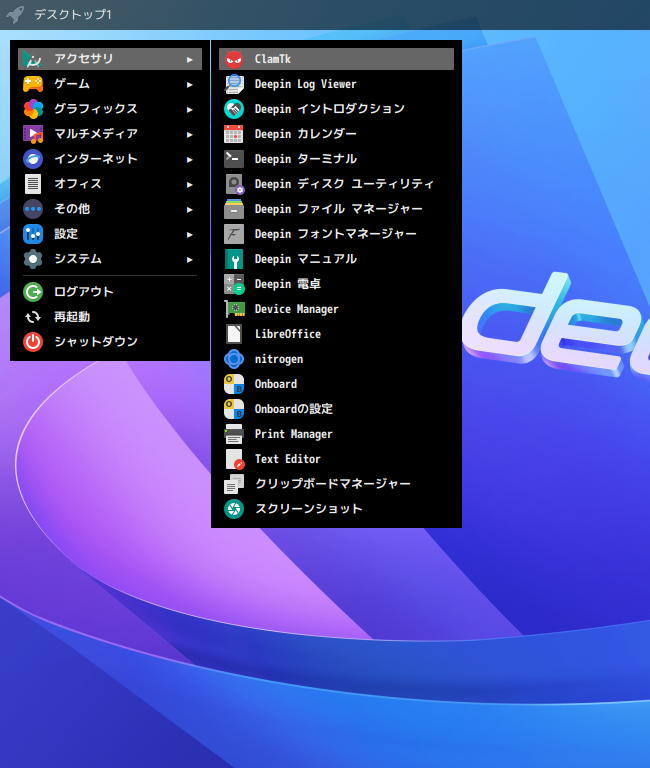The width and height of the screenshot is (650, 768).
Task: Expand the オフィス submenu arrow
Action: 190,185
